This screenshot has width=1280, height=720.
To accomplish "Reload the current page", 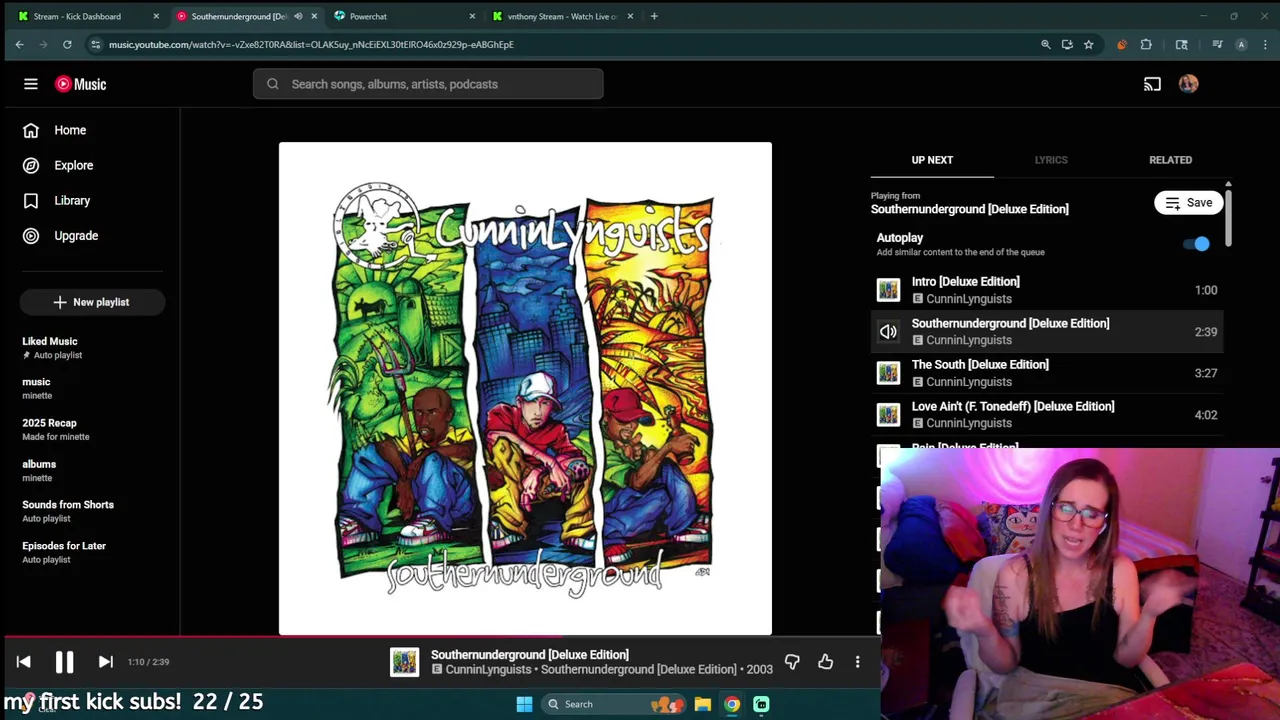I will [67, 44].
